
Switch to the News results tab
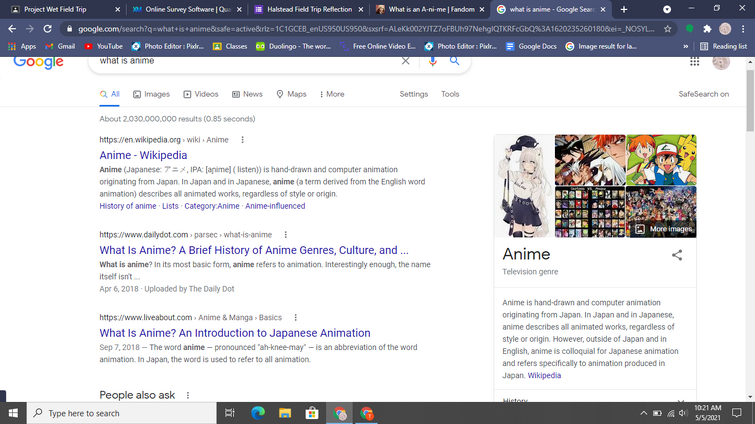click(247, 94)
